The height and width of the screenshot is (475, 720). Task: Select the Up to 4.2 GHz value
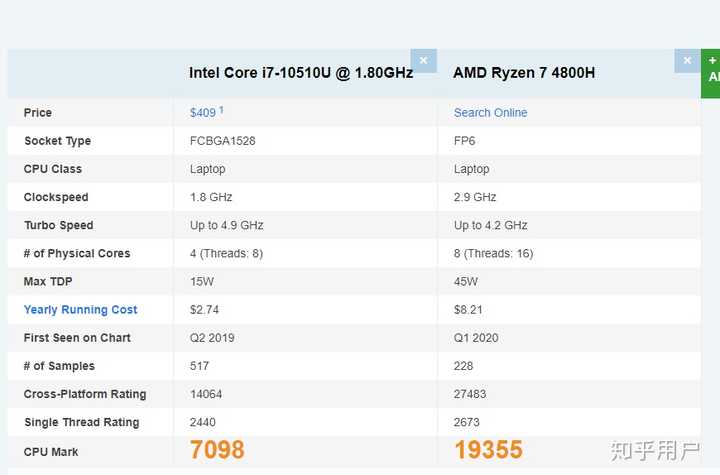[x=490, y=225]
